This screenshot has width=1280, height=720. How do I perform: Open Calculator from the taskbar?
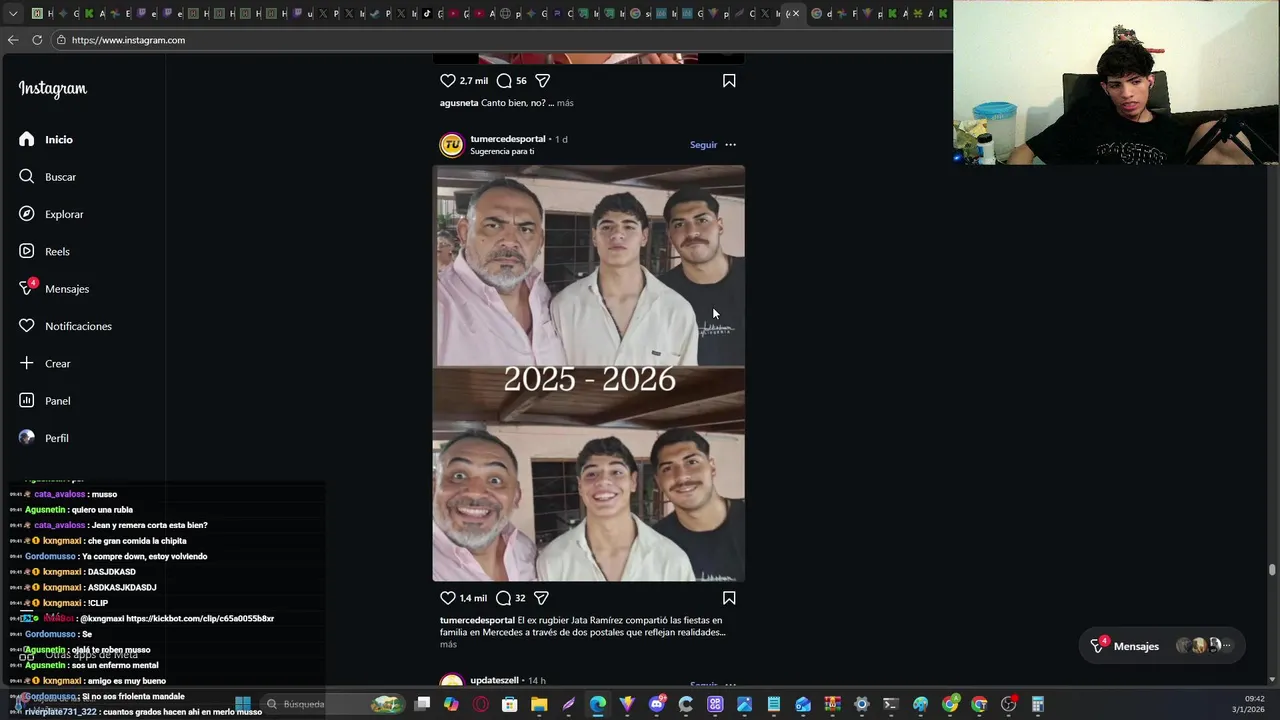click(1037, 704)
